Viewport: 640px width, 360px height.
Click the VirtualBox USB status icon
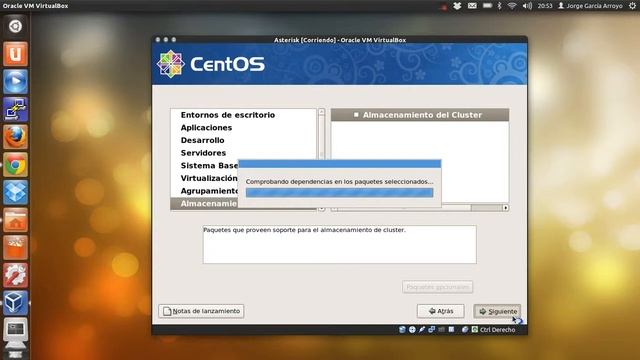(422, 329)
